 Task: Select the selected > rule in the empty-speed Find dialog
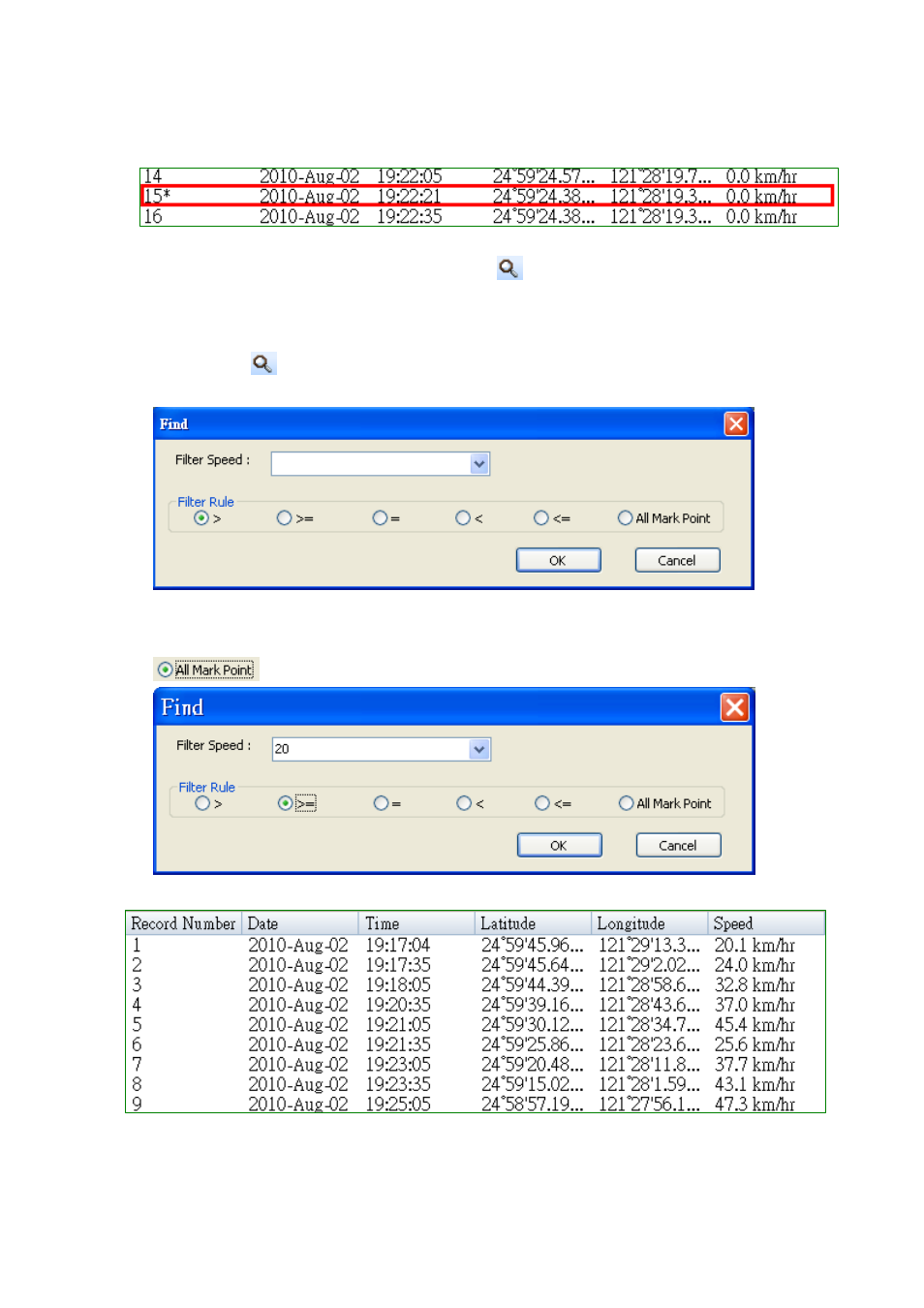pos(201,518)
